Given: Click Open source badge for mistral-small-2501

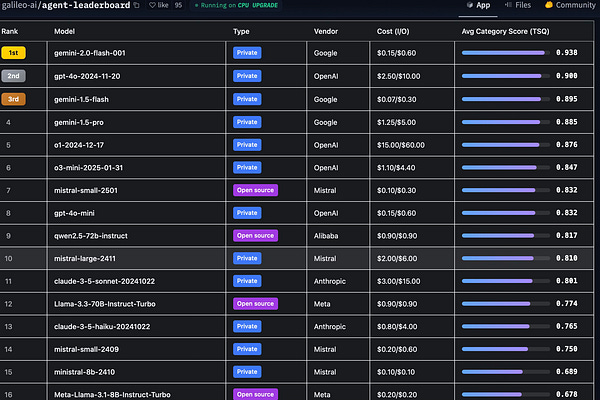Looking at the screenshot, I should point(255,190).
